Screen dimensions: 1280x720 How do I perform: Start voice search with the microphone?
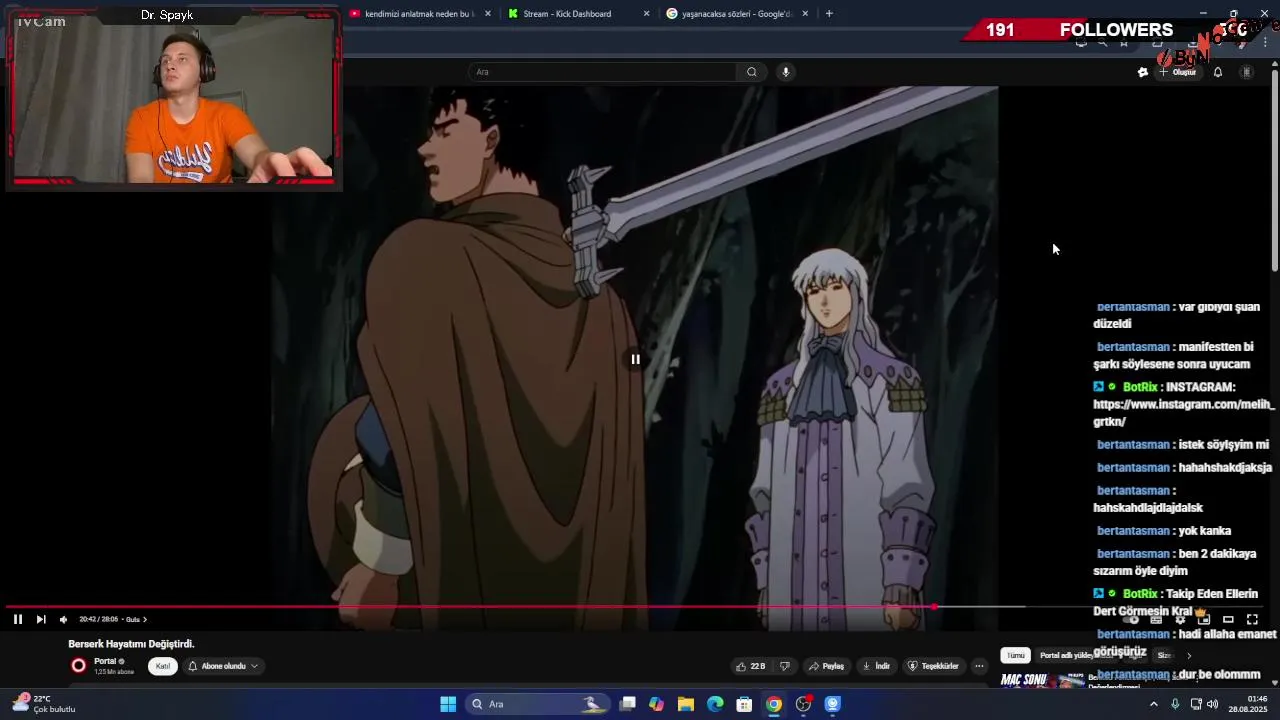tap(786, 72)
